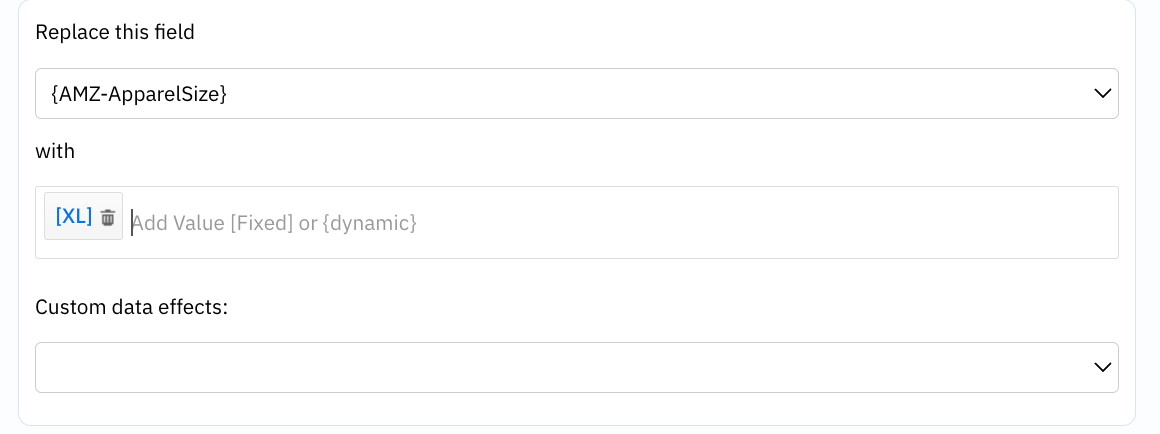Delete the [XL] value with trash icon
The height and width of the screenshot is (434, 1160).
tap(108, 217)
